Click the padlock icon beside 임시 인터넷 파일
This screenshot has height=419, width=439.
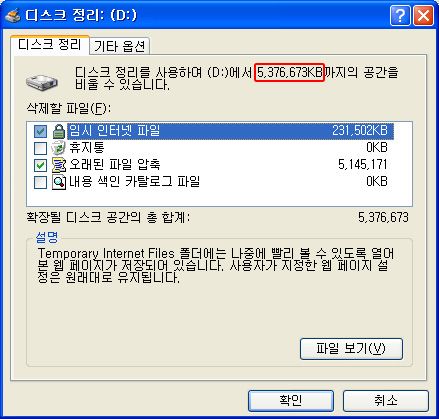tap(59, 131)
